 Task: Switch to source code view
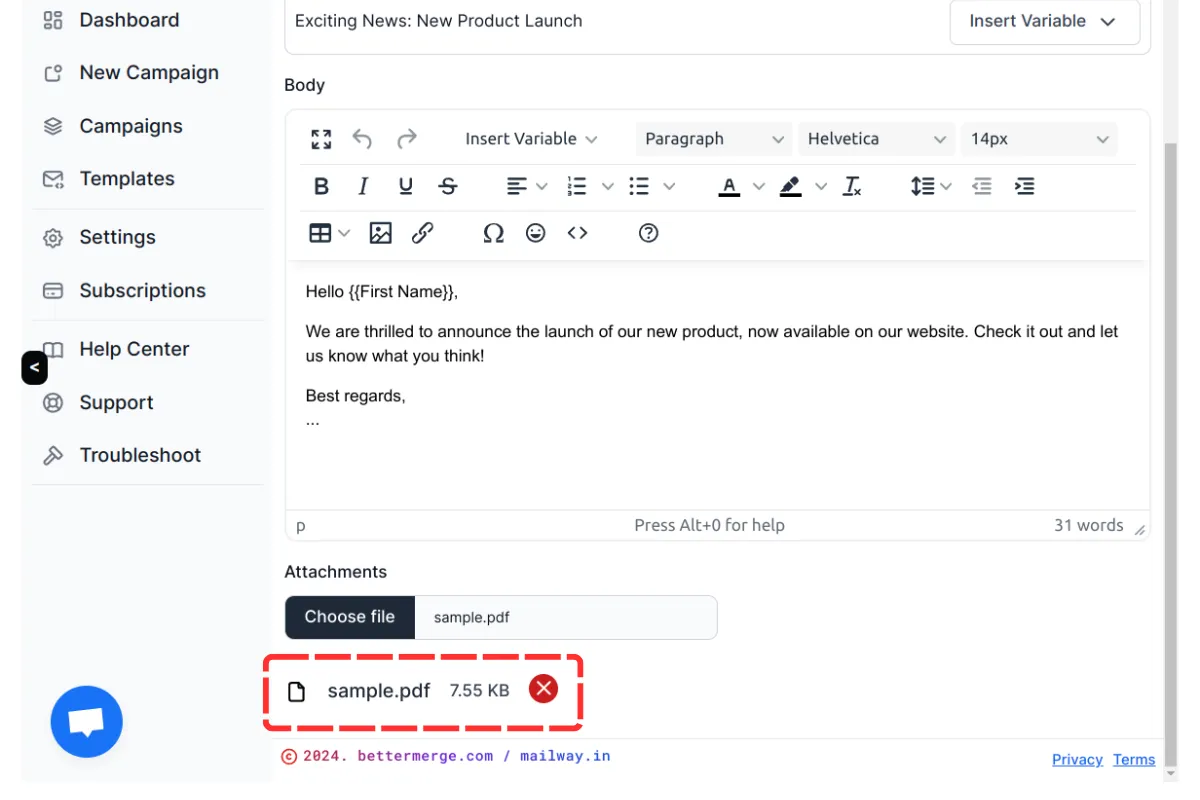tap(577, 233)
